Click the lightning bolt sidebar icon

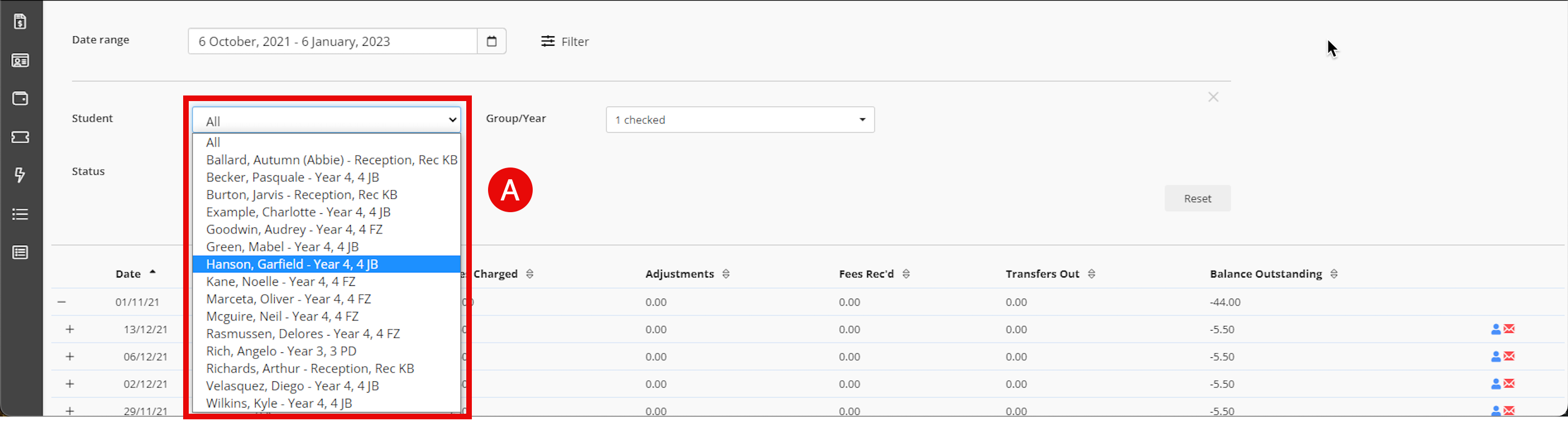[20, 175]
